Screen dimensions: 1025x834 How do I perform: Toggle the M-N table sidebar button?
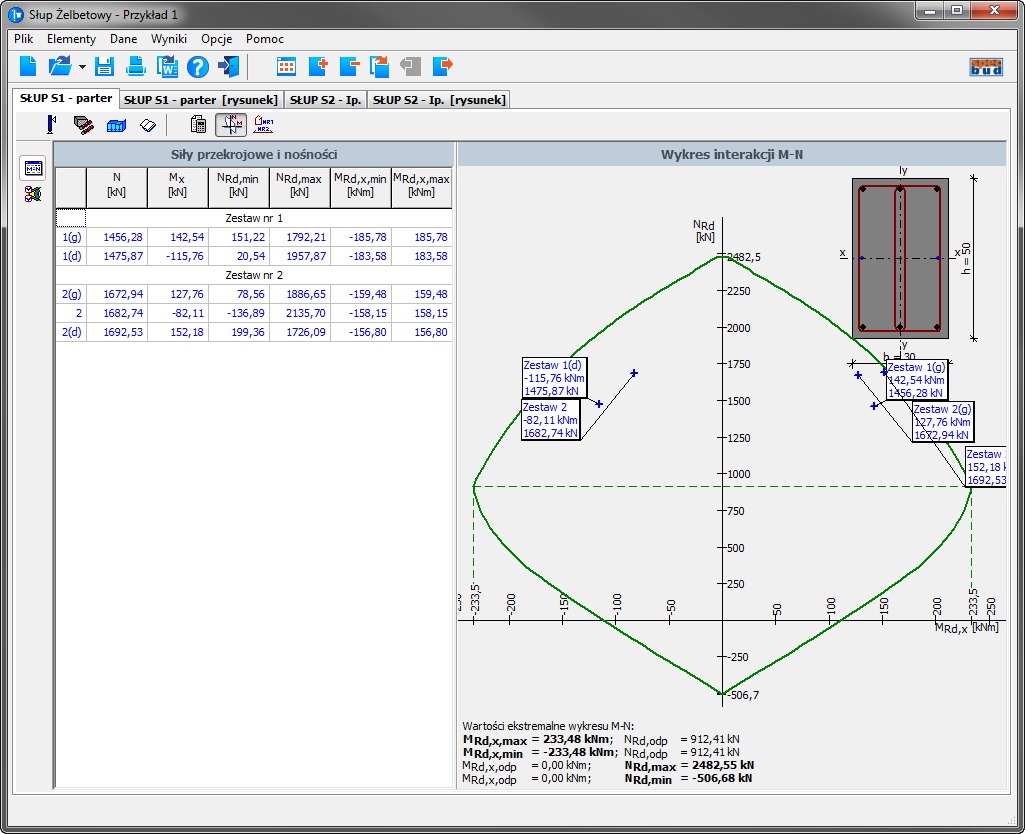33,168
